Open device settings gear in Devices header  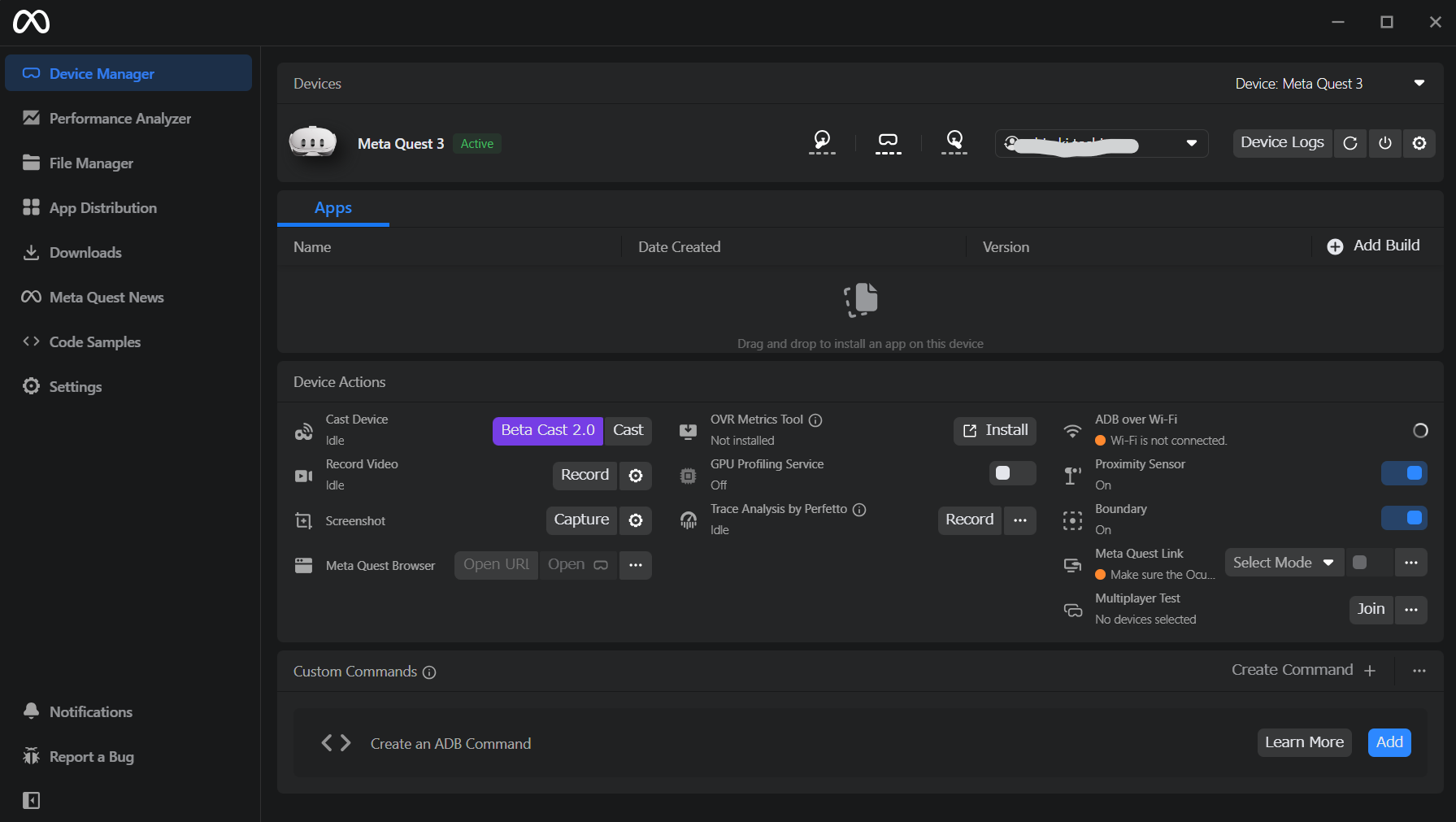(x=1419, y=143)
